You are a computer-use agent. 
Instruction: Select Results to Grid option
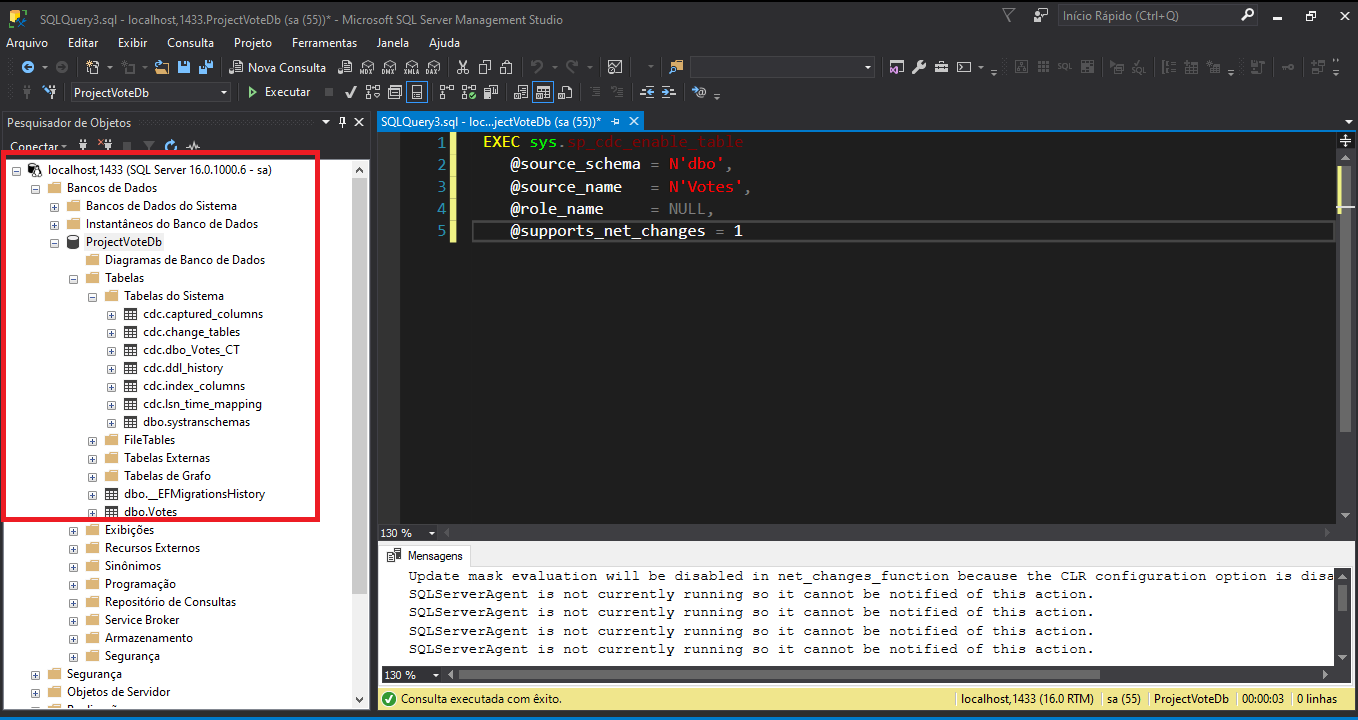(542, 92)
